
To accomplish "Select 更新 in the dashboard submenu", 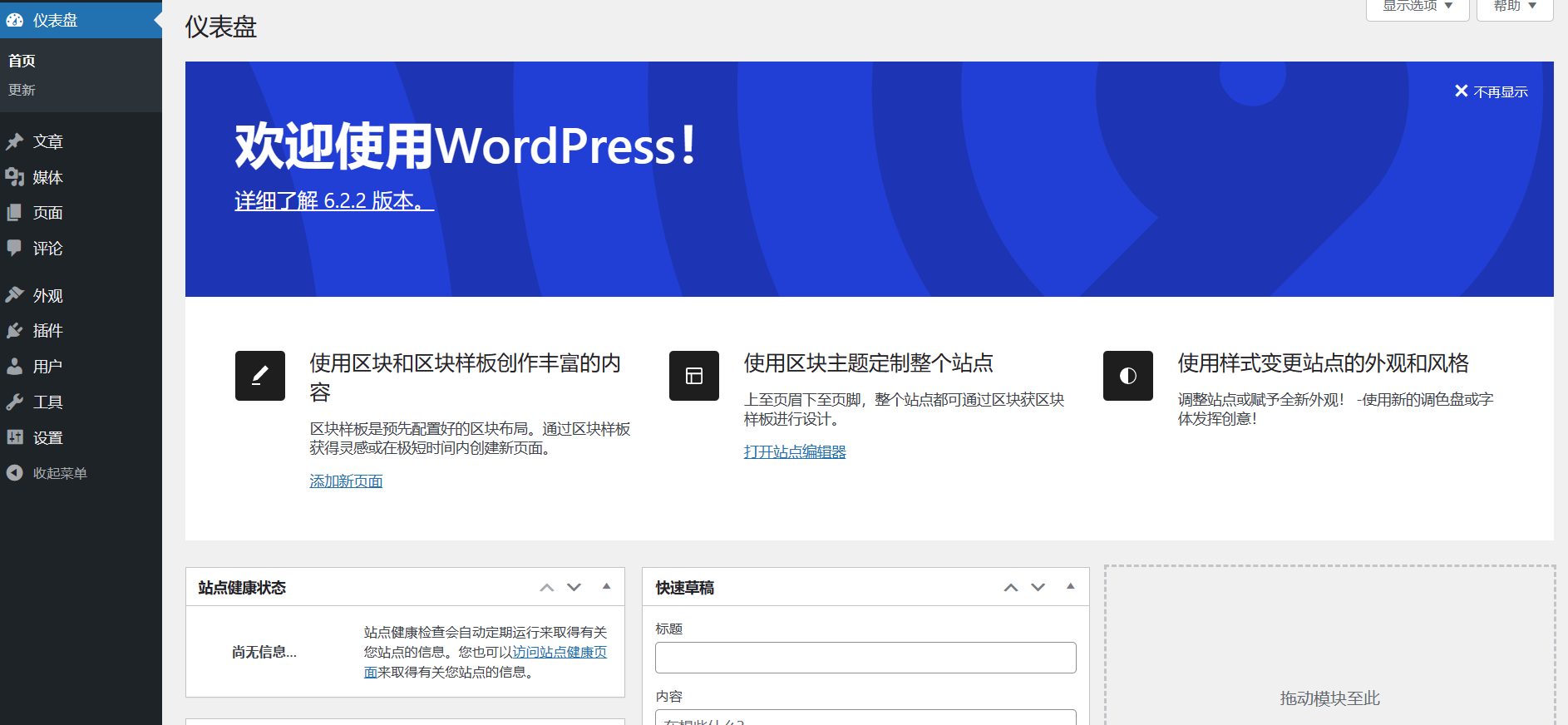I will pos(22,90).
